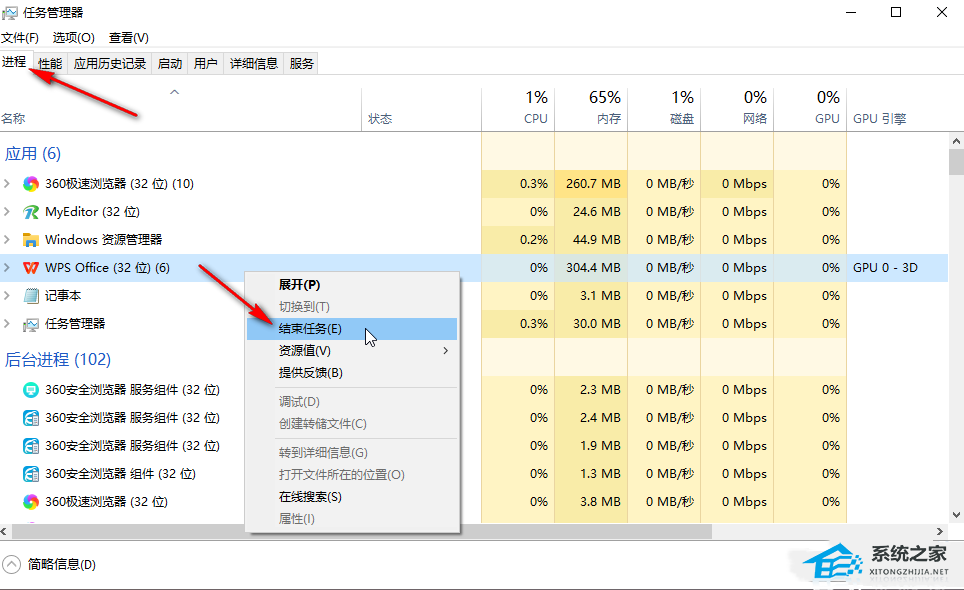Viewport: 964px width, 590px height.
Task: Switch to the 详细信息 tab
Action: click(254, 63)
